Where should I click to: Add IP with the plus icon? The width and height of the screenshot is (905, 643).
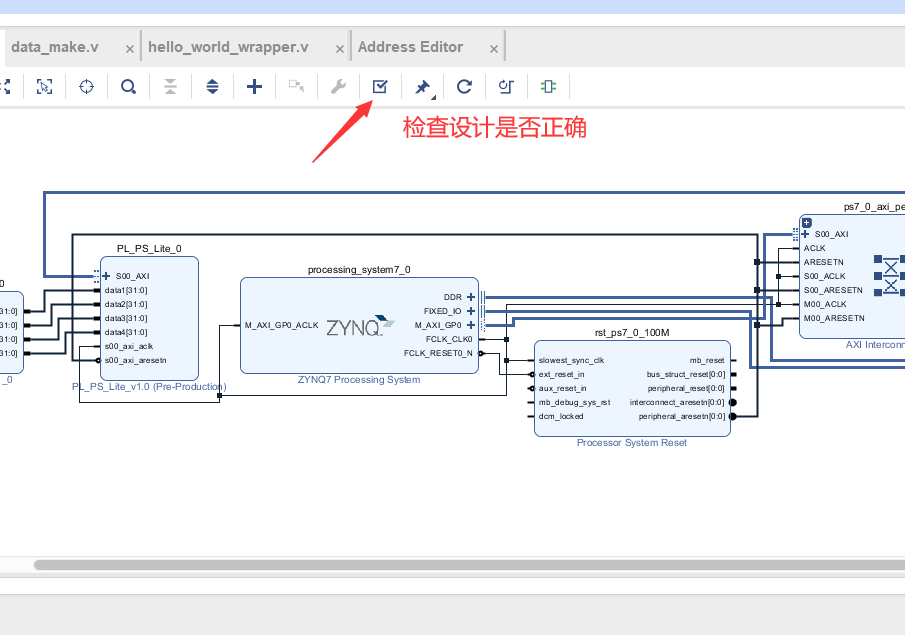255,87
